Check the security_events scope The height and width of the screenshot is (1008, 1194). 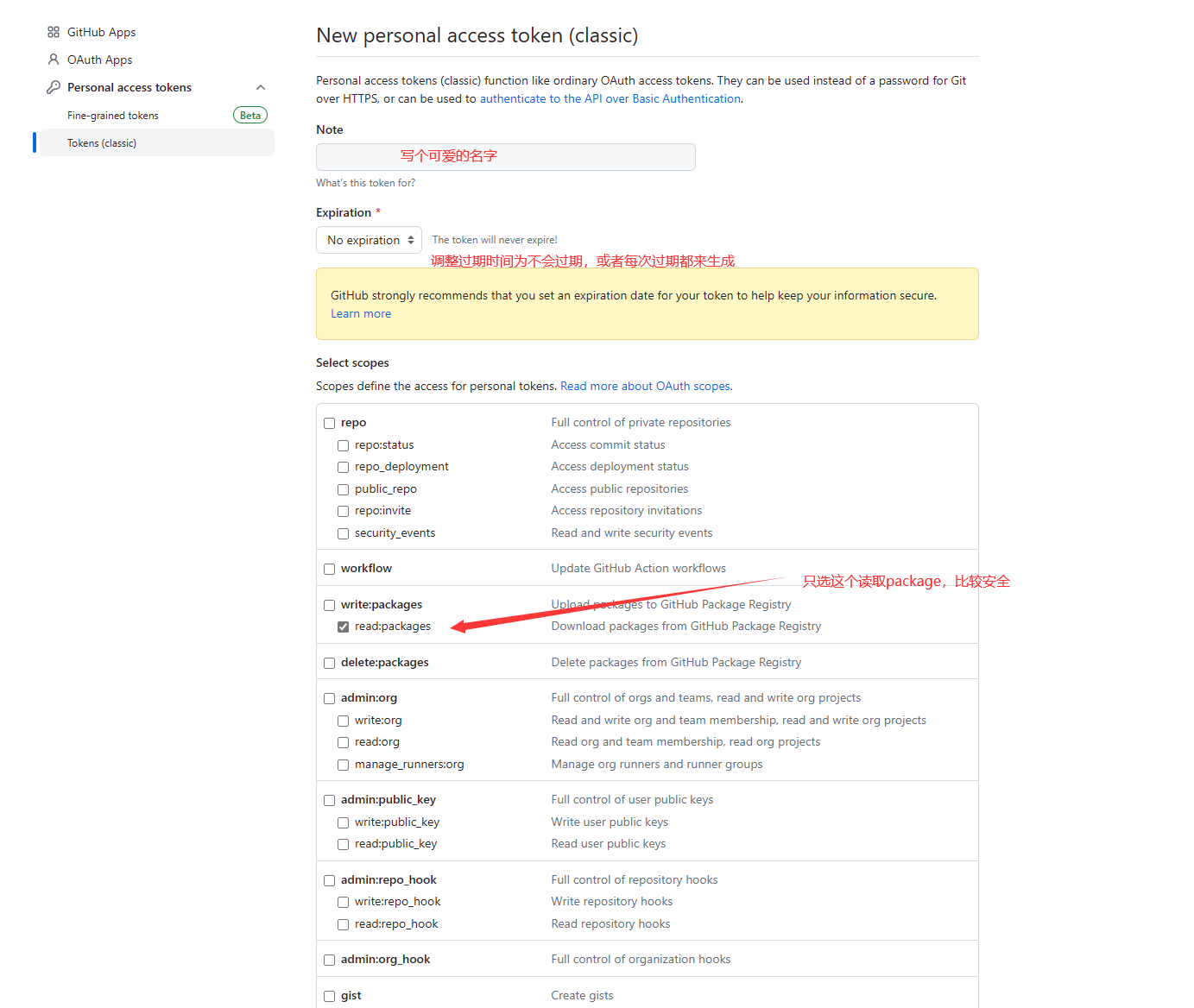343,533
